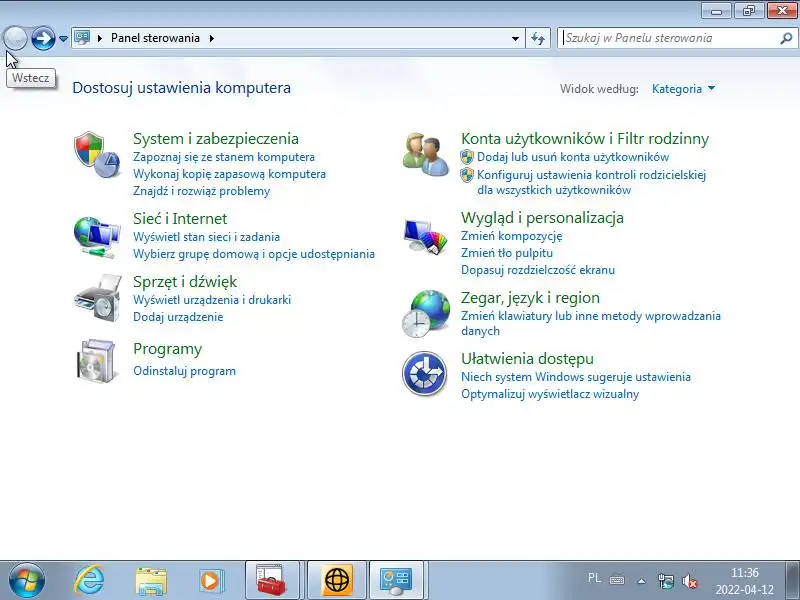This screenshot has width=800, height=600.
Task: Click the muted volume tray icon
Action: [690, 581]
